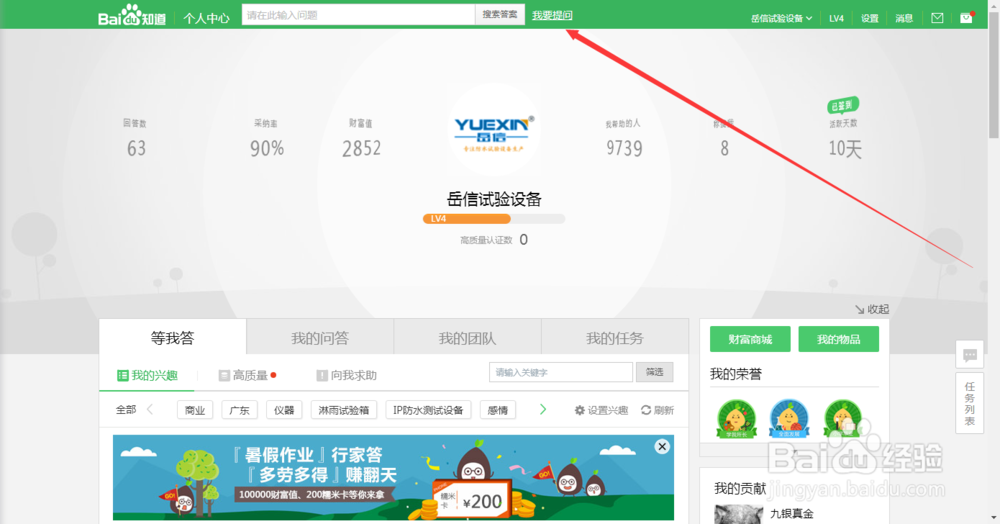Image resolution: width=1000 pixels, height=524 pixels.
Task: Click the 九银真金 contributor thumbnail
Action: (x=739, y=514)
